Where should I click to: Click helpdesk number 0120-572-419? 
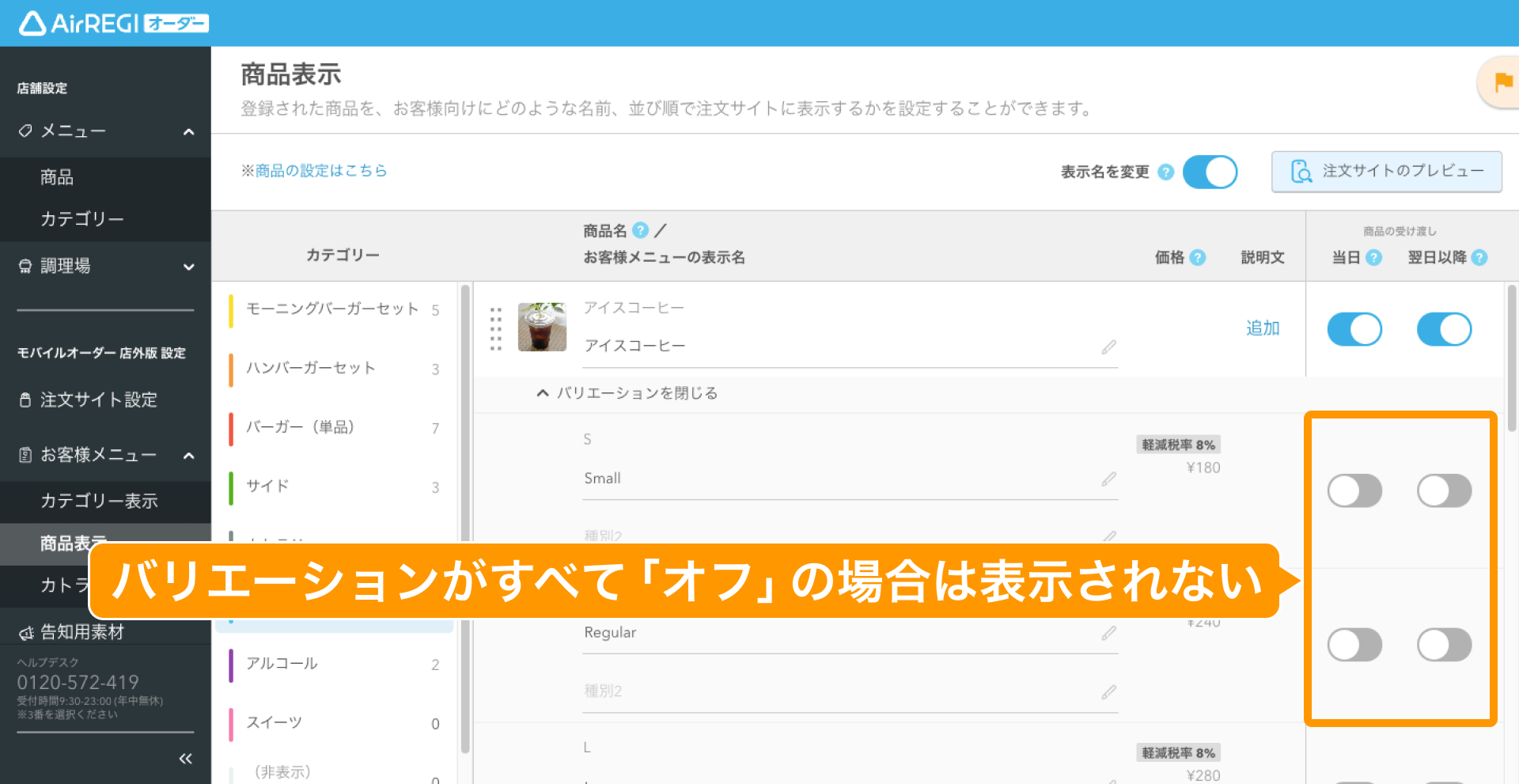[78, 683]
